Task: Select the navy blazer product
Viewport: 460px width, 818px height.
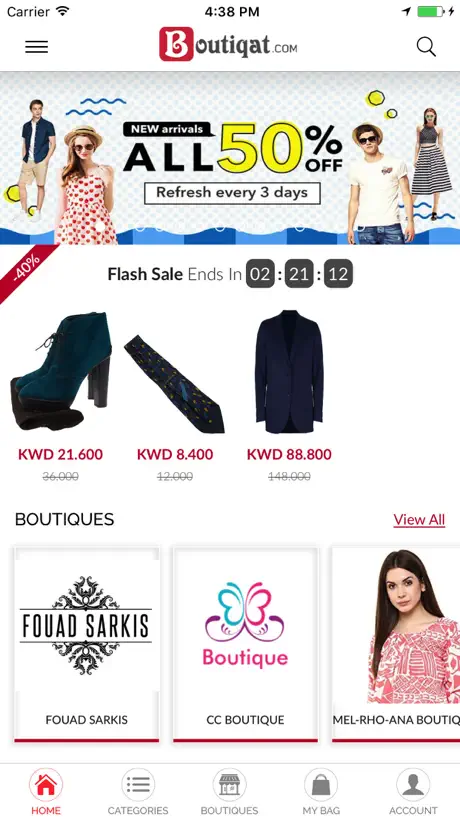Action: 289,371
